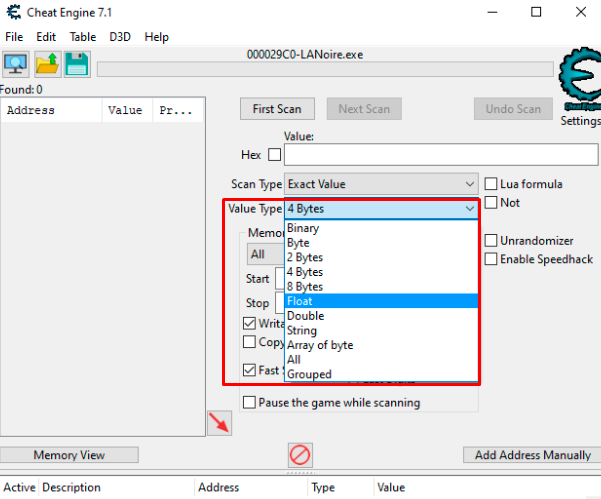
Task: Click into the Value input field
Action: tap(440, 155)
